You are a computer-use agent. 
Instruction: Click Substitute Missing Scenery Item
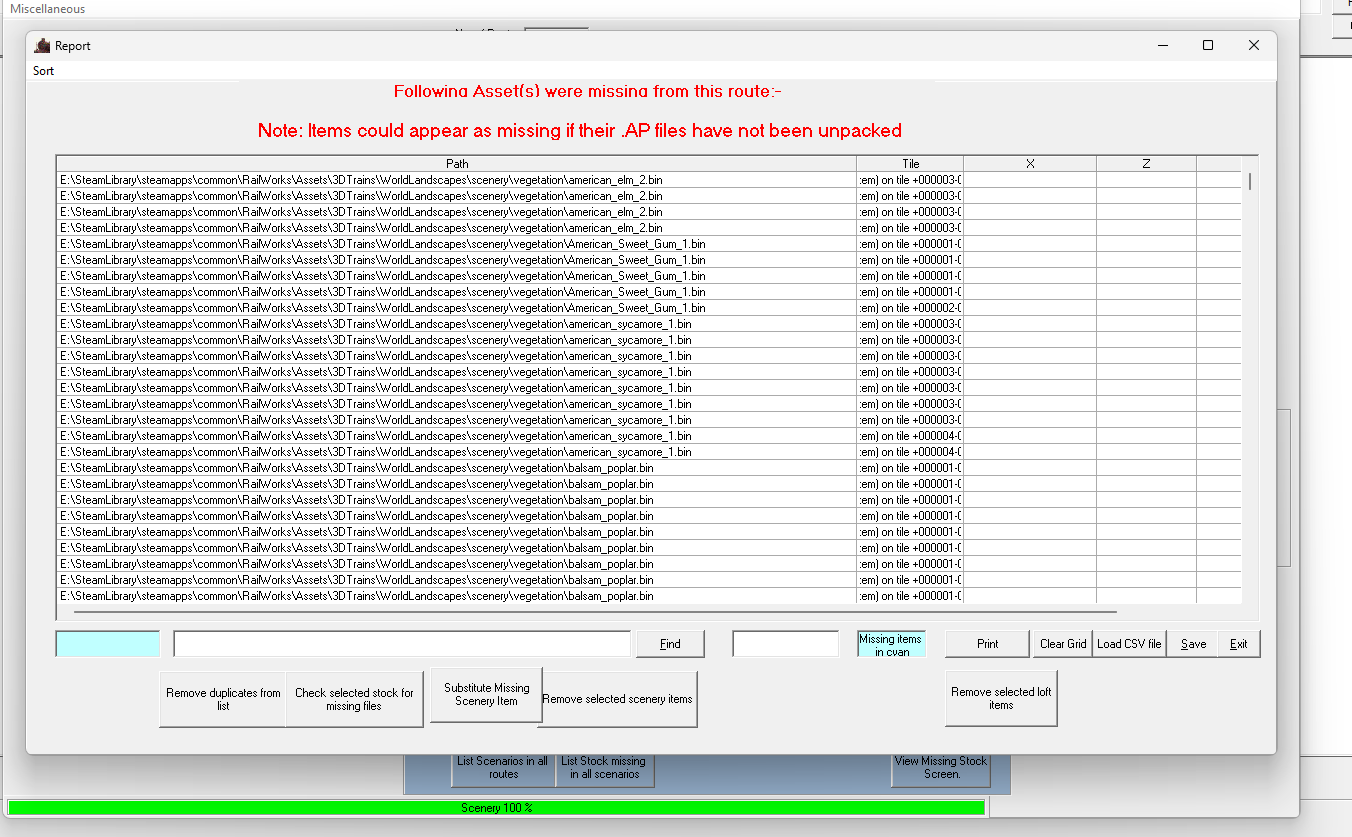pos(486,694)
